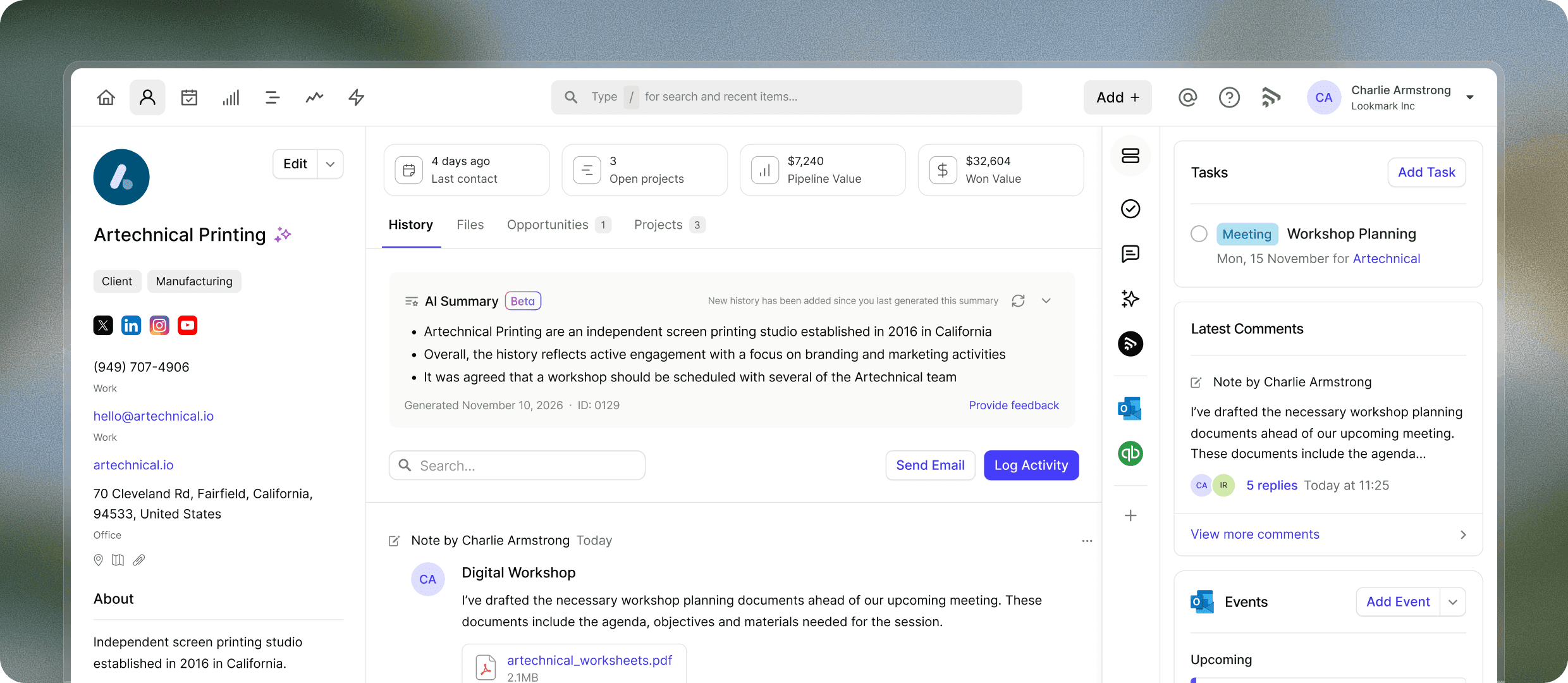
Task: Click the lightning automation icon in top nav
Action: point(356,97)
